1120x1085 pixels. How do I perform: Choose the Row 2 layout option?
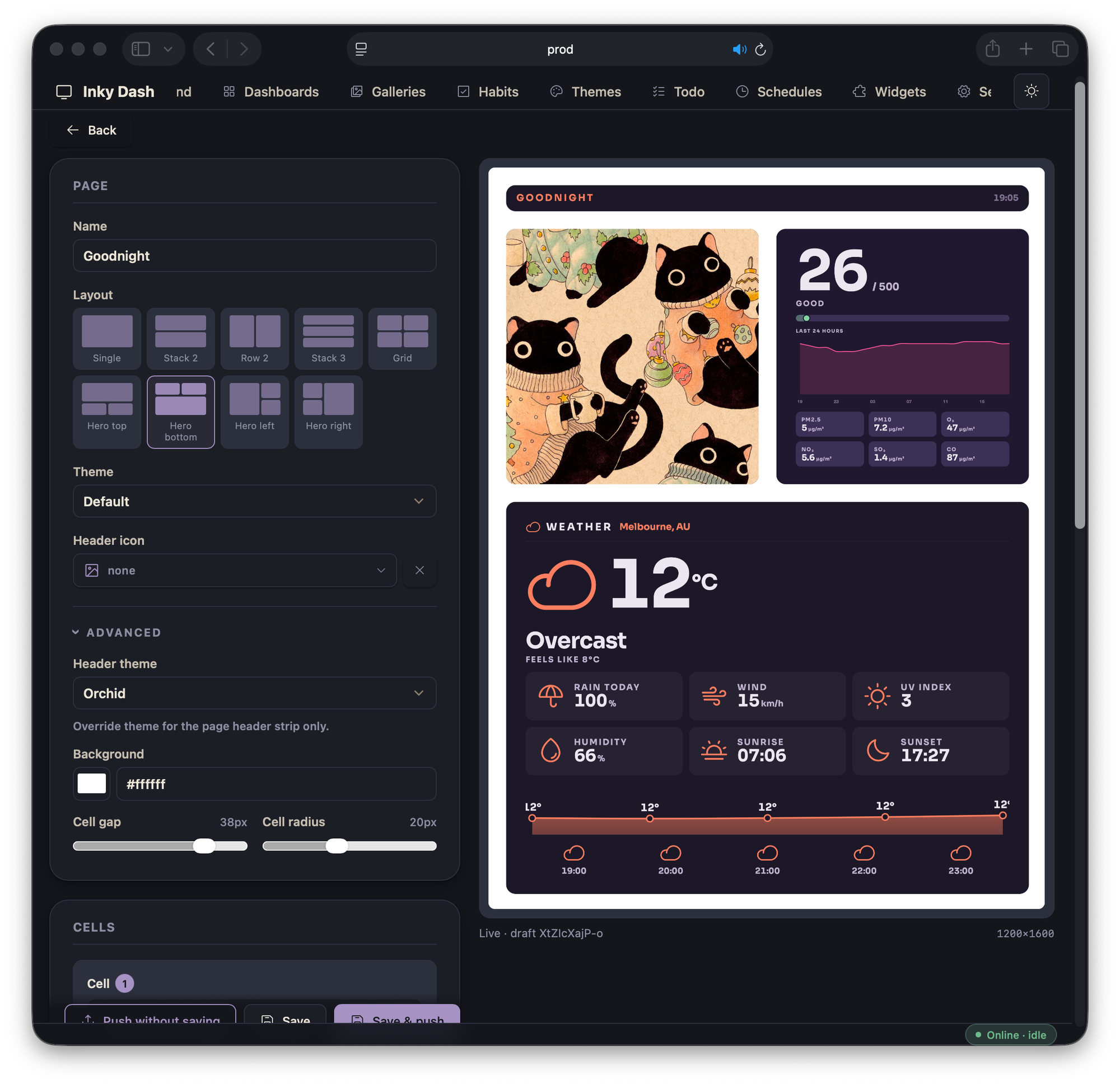(255, 339)
